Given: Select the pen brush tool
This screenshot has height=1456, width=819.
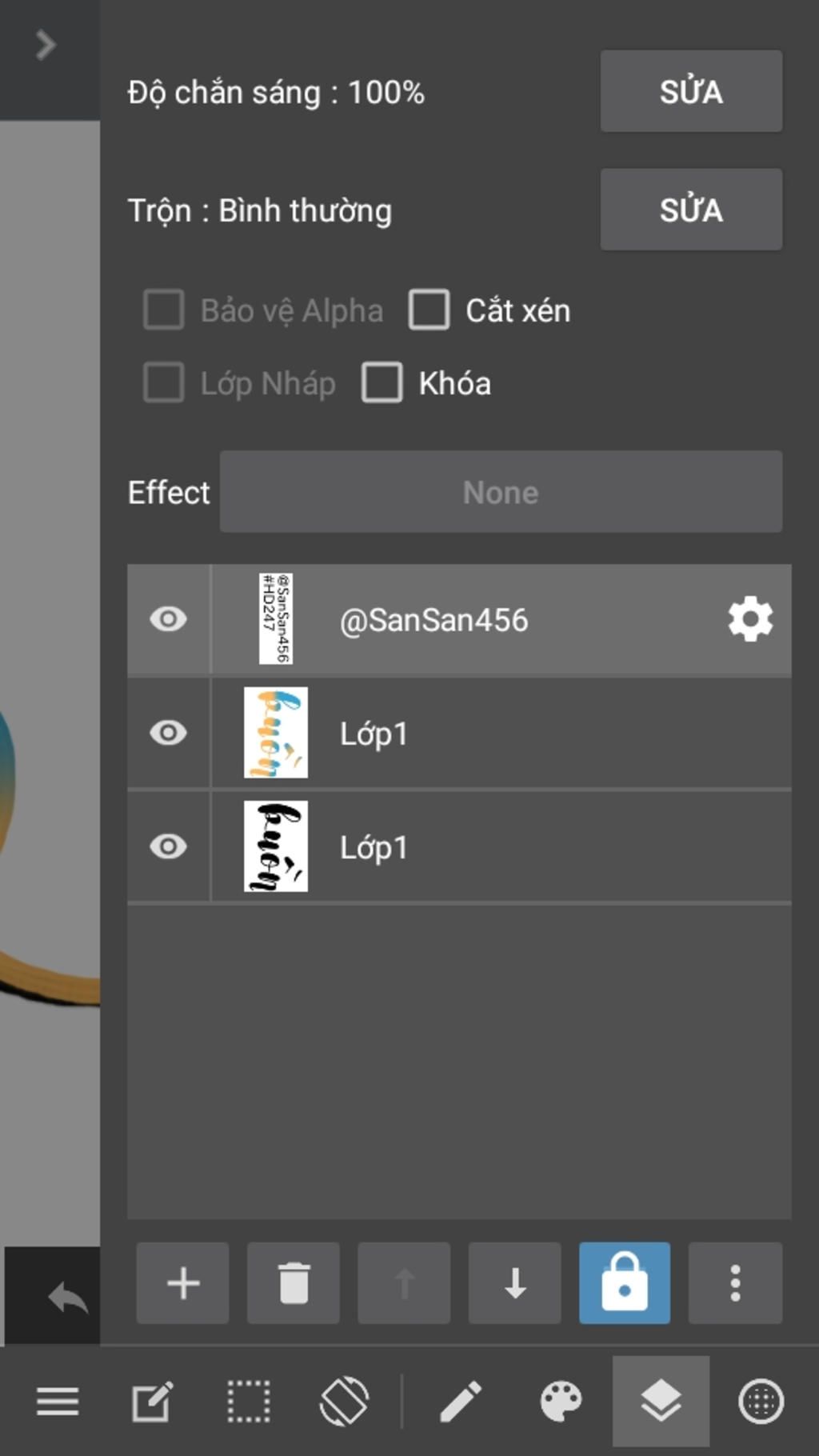Looking at the screenshot, I should 461,1402.
